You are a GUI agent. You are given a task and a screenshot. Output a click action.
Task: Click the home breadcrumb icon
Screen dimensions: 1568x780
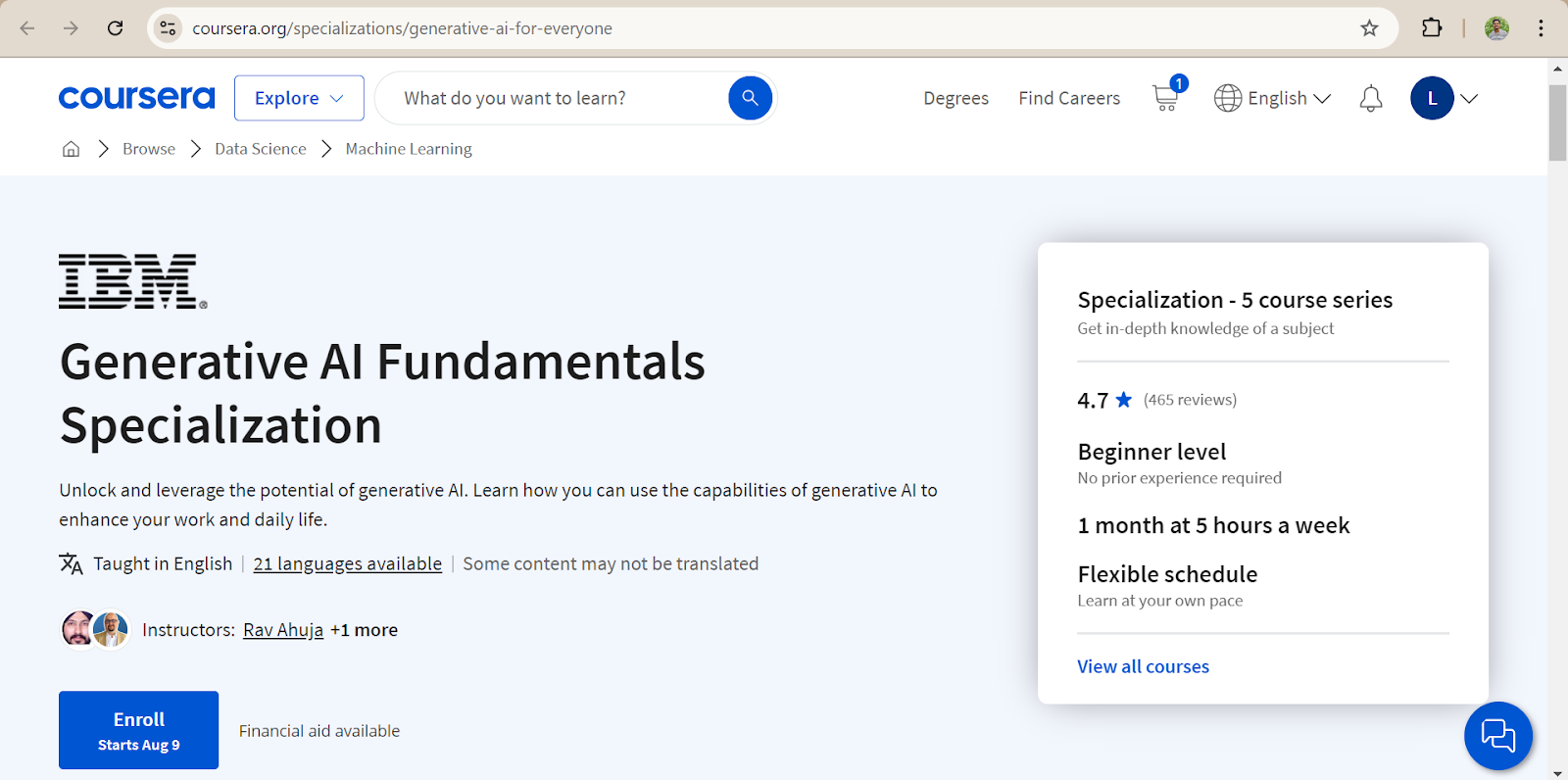point(71,149)
